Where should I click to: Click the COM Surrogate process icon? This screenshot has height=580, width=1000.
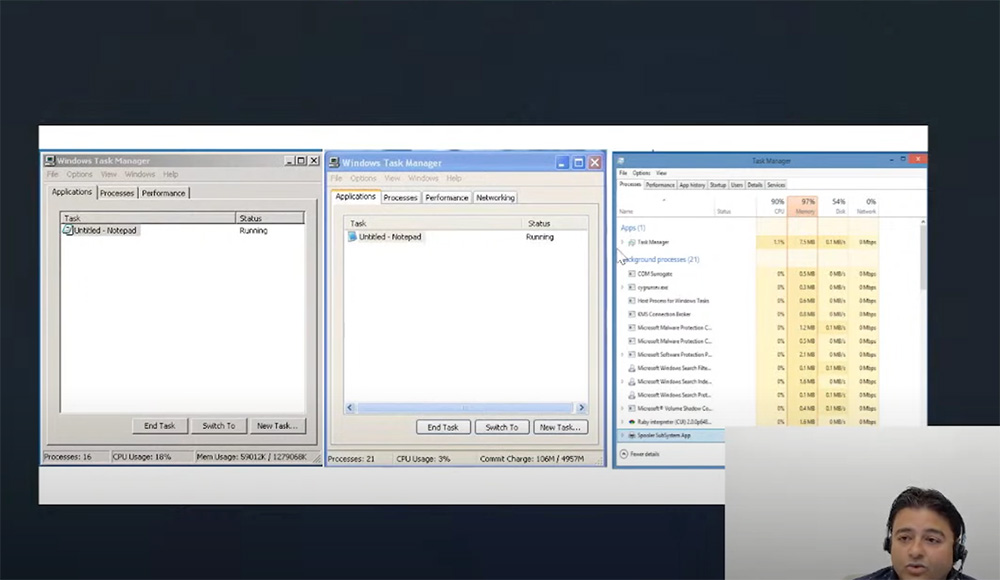pos(632,274)
